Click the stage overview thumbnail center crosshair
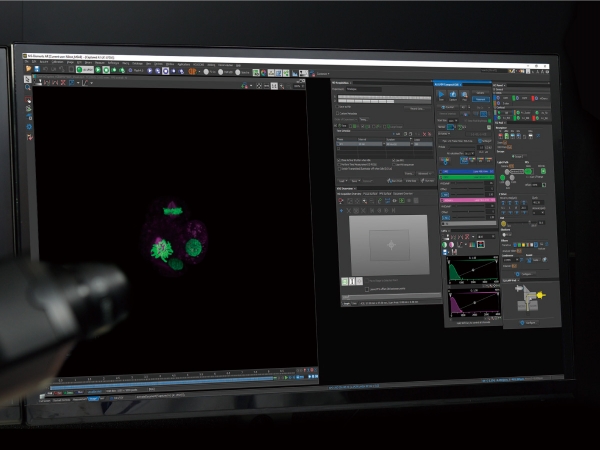The width and height of the screenshot is (600, 450). (x=391, y=245)
